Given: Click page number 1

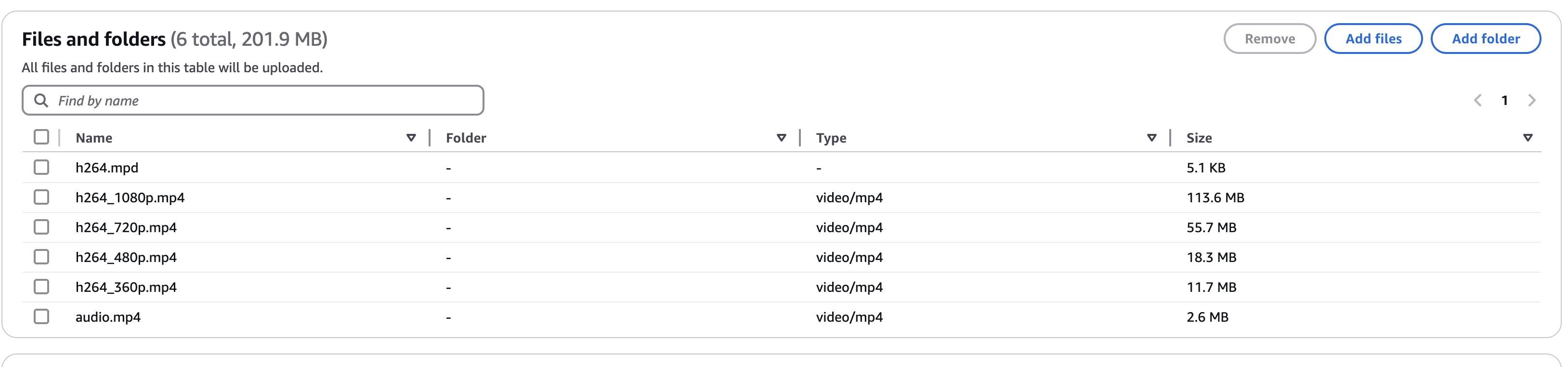Looking at the screenshot, I should 1505,101.
